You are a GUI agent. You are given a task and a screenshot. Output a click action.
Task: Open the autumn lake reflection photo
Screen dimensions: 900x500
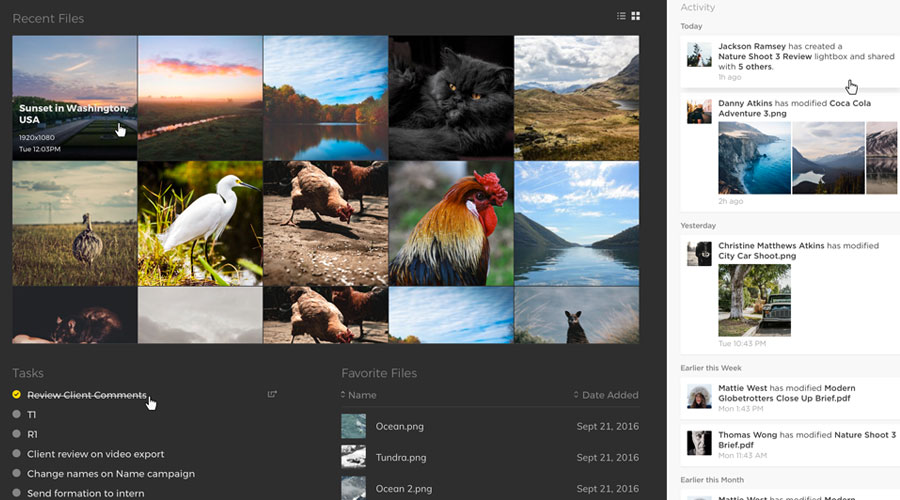click(325, 98)
